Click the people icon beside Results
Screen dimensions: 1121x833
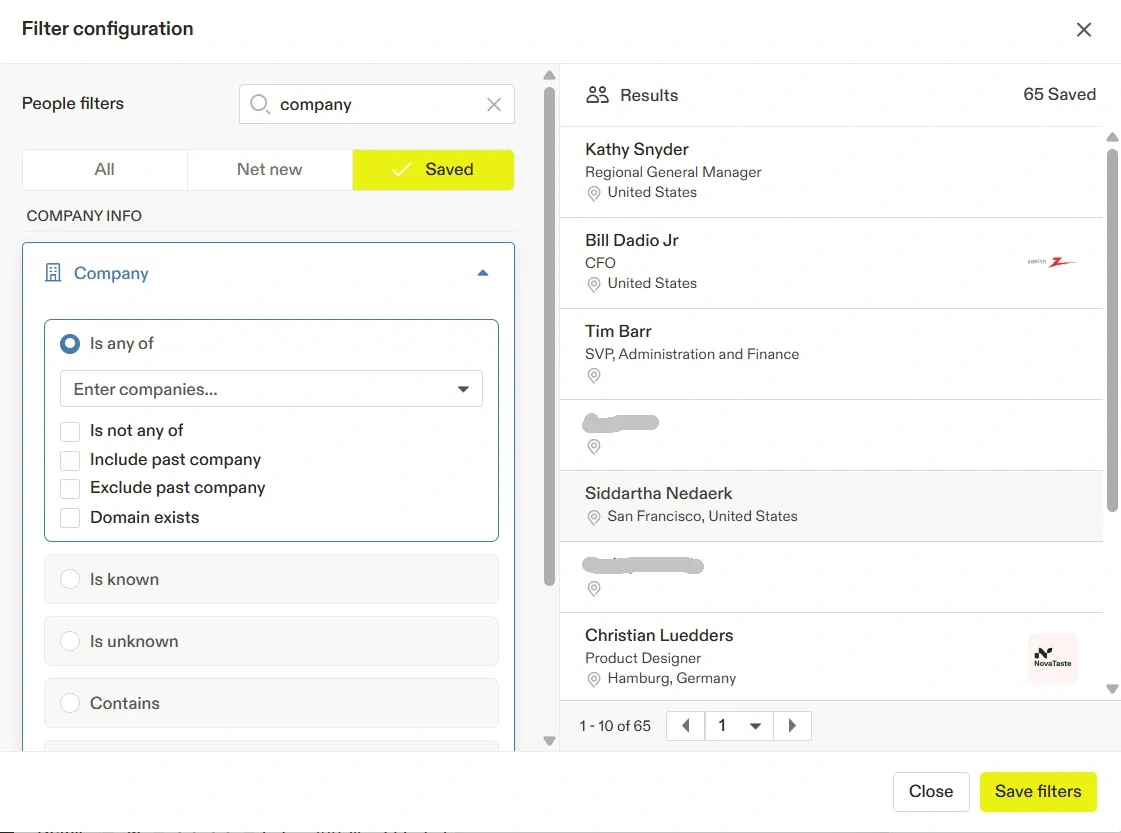point(598,95)
